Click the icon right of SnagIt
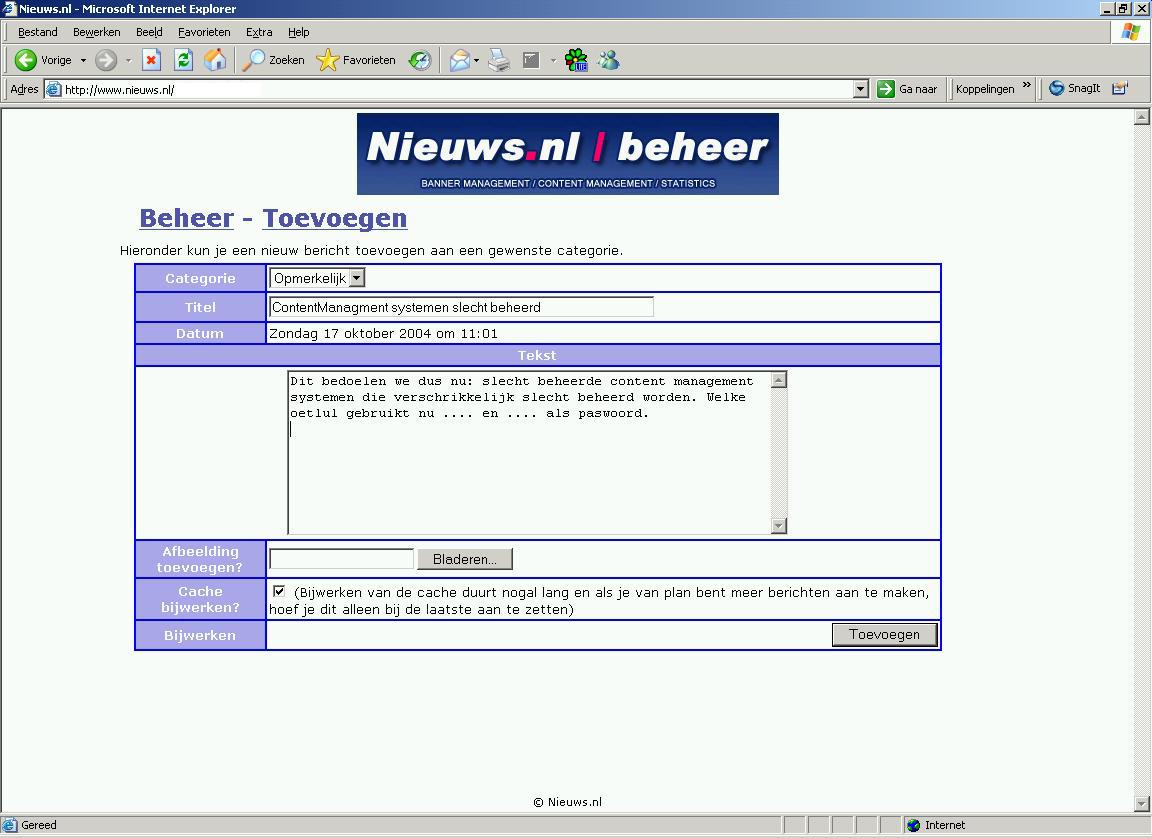 pyautogui.click(x=1120, y=88)
